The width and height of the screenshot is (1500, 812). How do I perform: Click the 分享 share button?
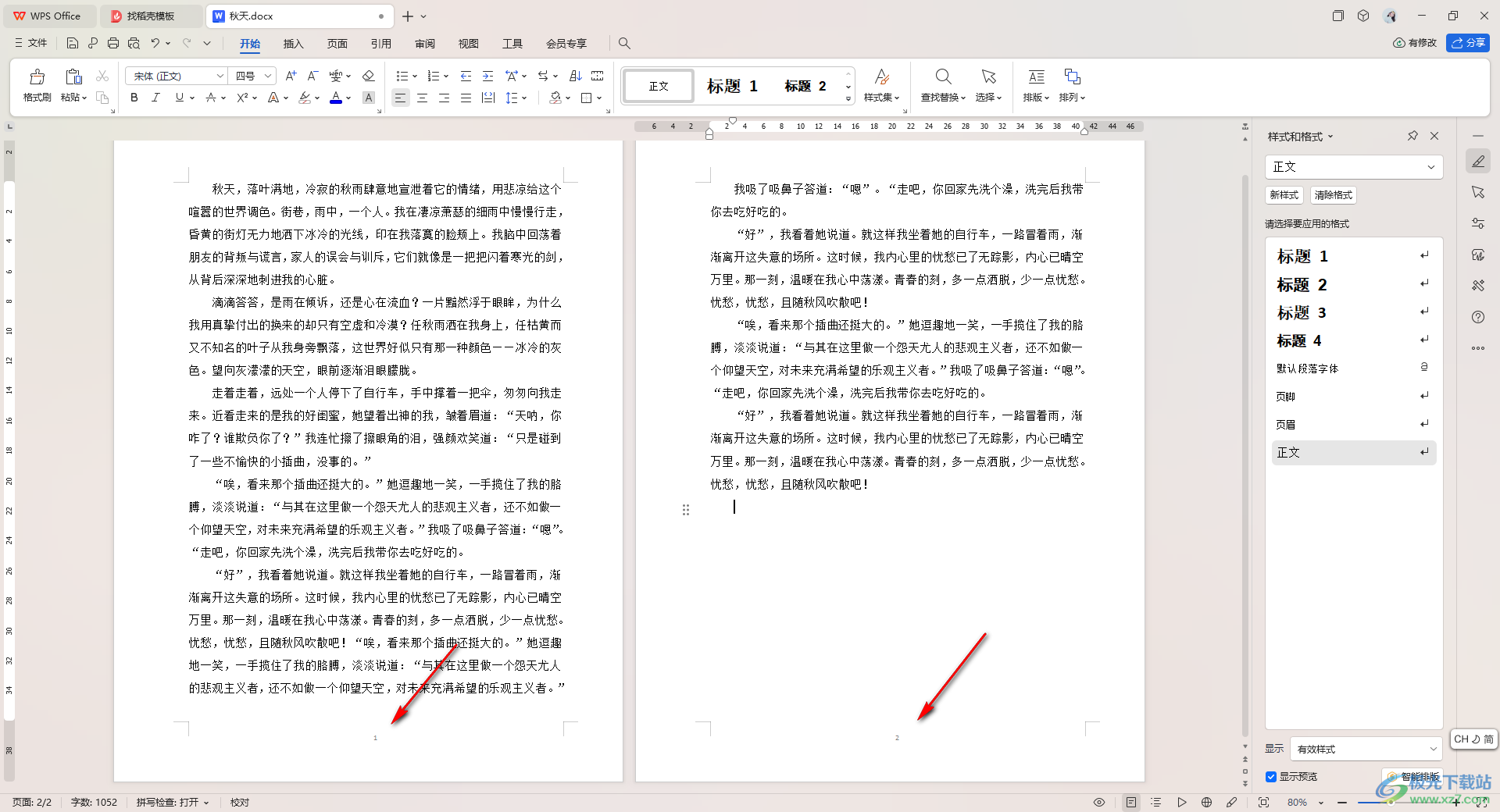tap(1468, 43)
